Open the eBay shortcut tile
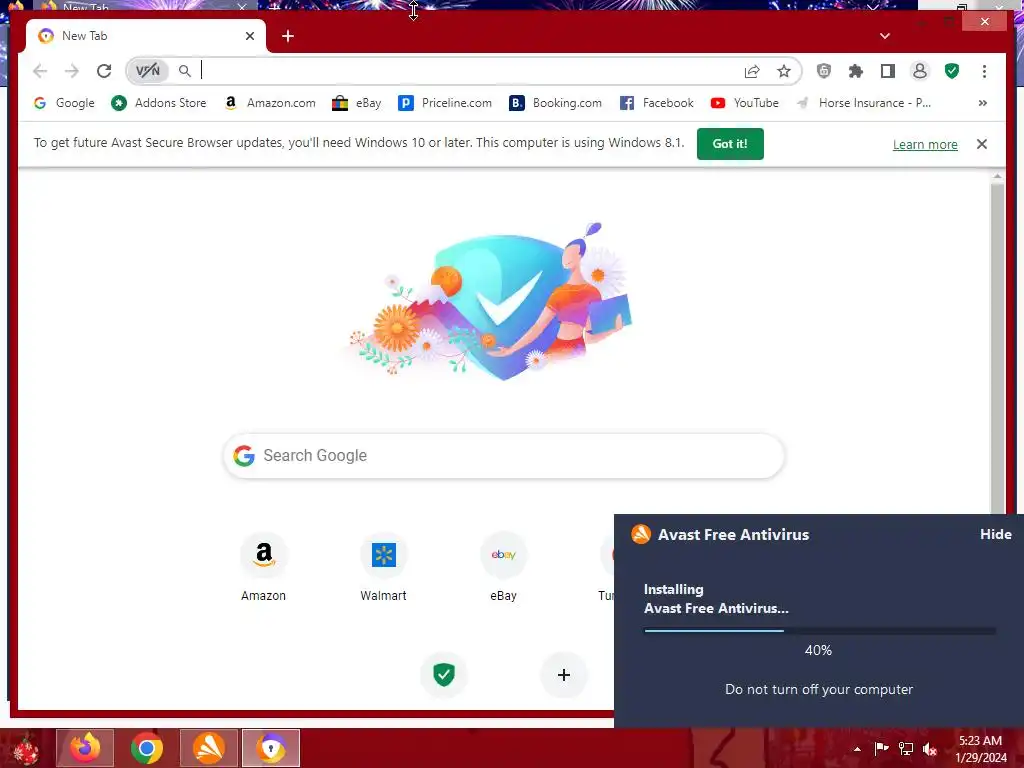1024x768 pixels. [504, 567]
